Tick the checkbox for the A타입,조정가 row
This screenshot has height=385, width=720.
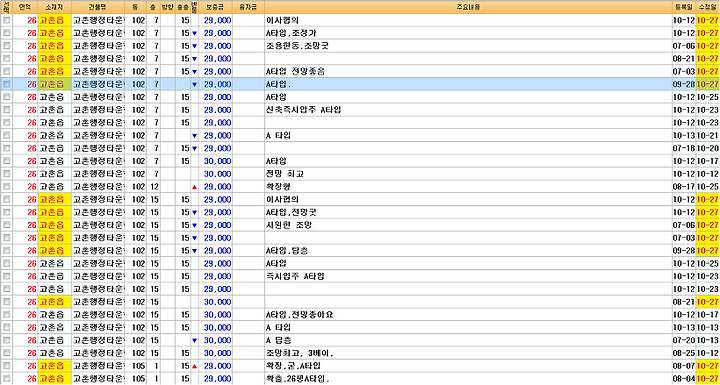coord(6,33)
